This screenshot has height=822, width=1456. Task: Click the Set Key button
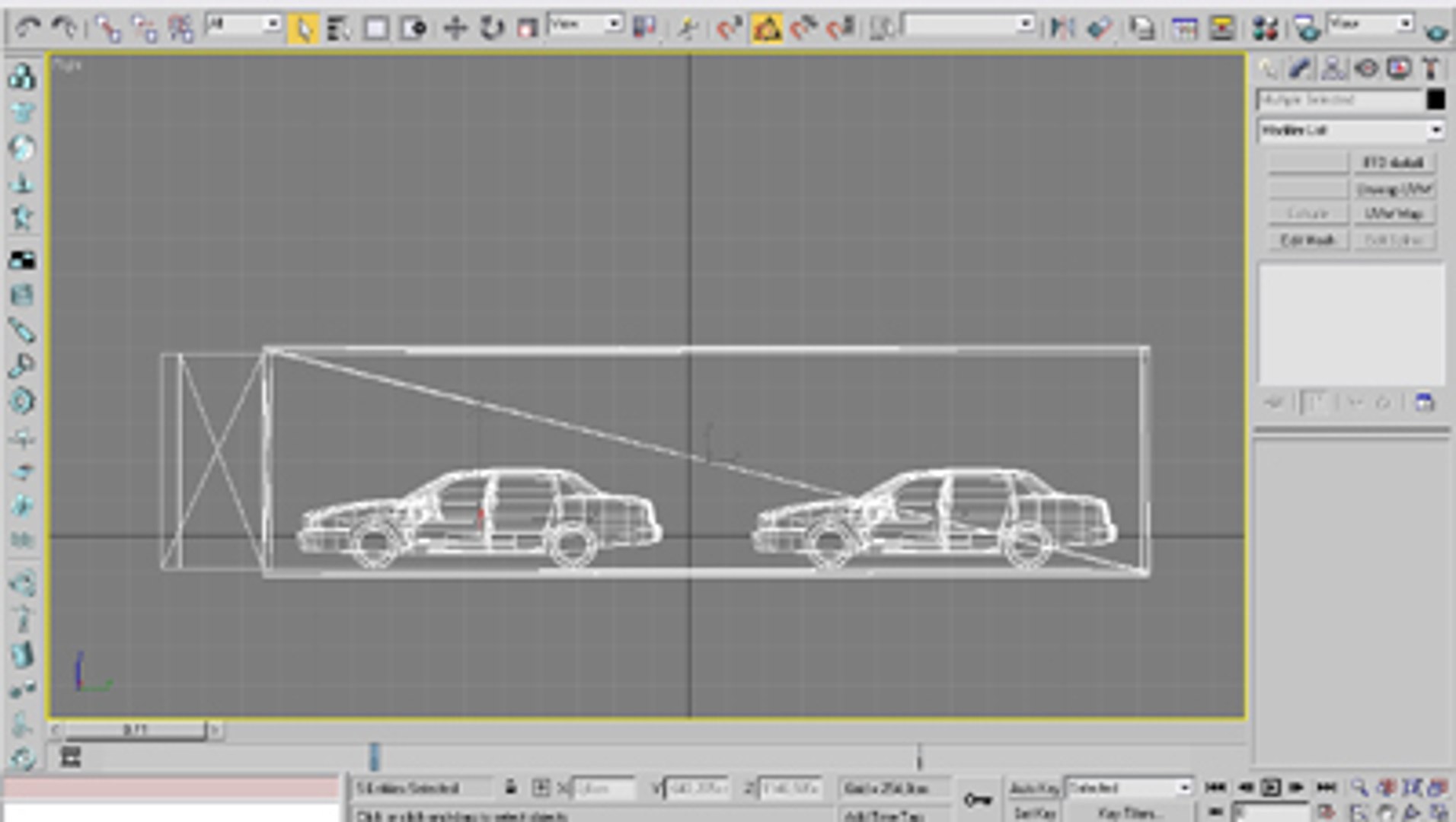[x=1033, y=813]
